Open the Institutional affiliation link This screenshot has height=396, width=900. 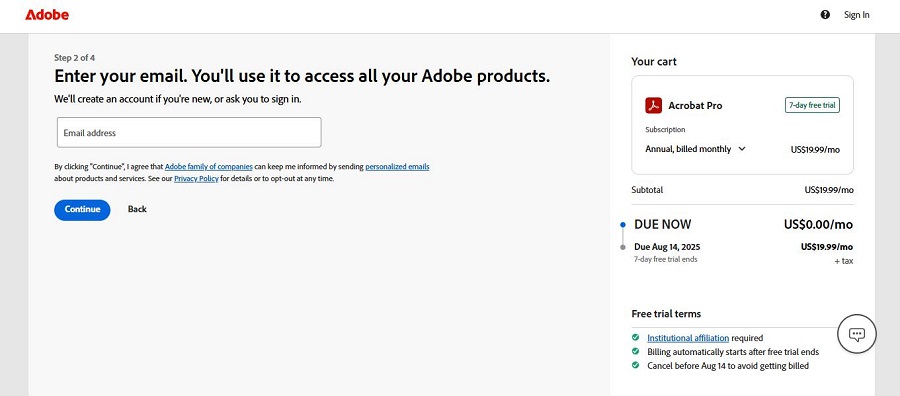[688, 338]
